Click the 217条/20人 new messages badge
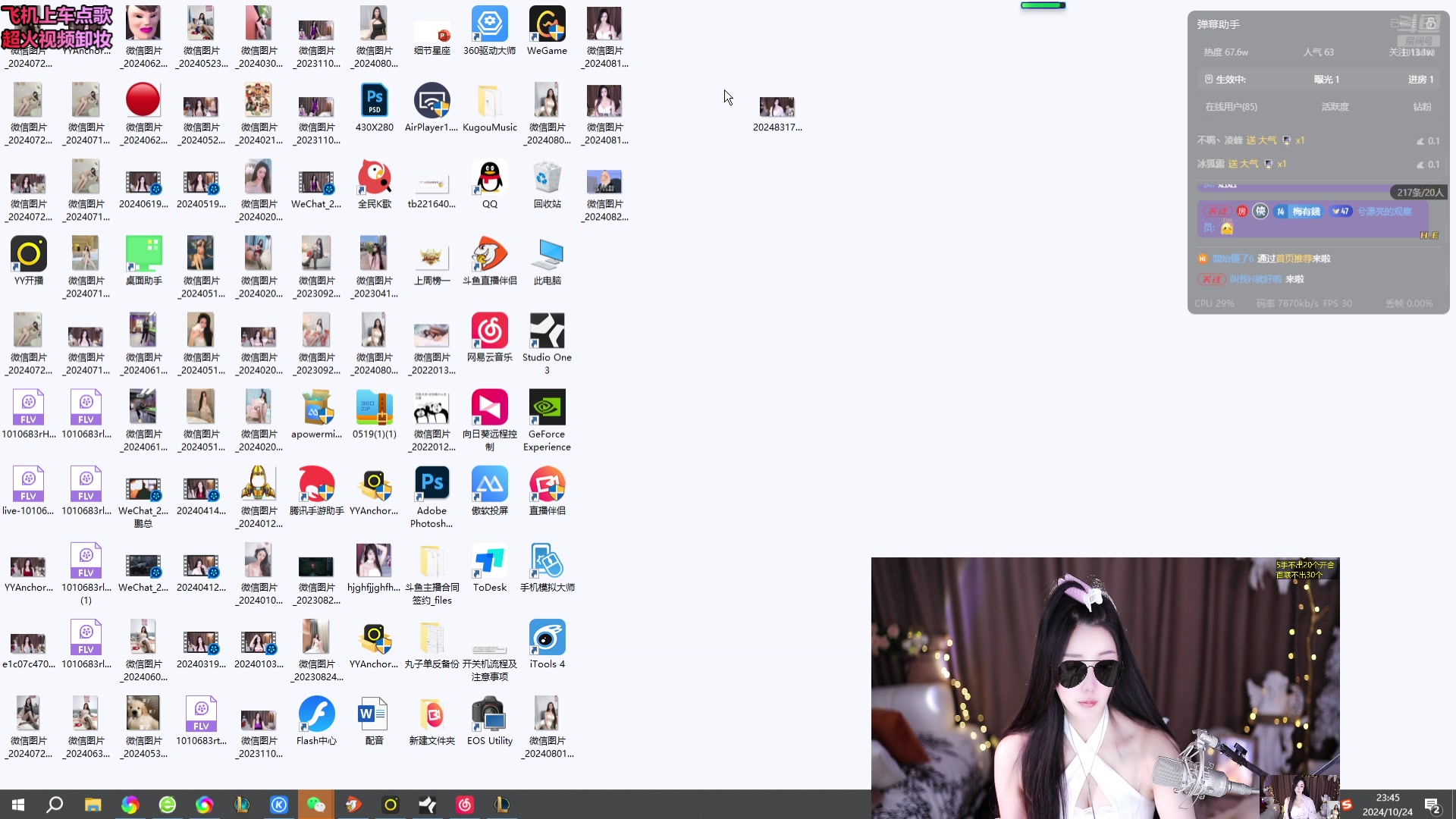 (1419, 193)
